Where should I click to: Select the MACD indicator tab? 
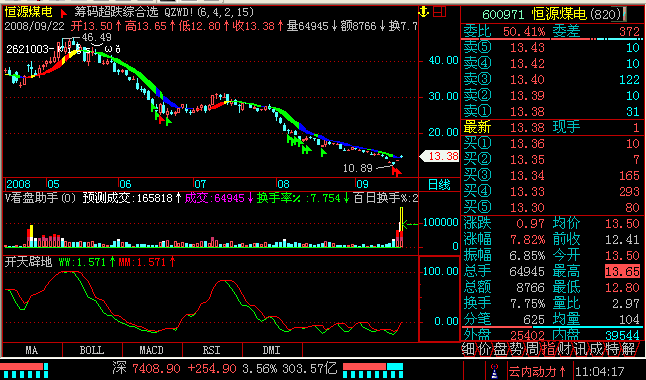click(x=152, y=350)
